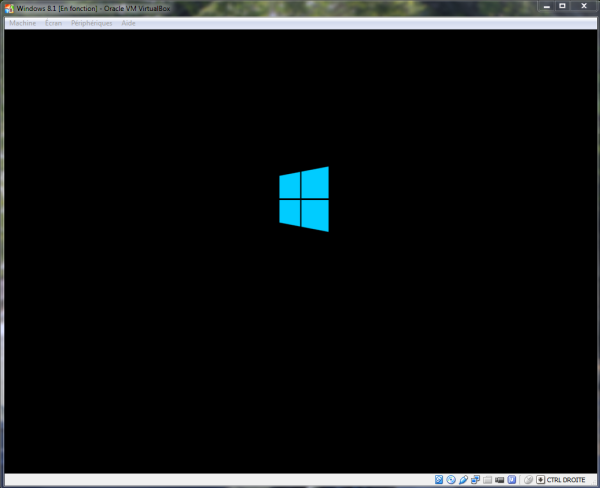Maximize the VirtualBox window
This screenshot has width=600, height=488.
(562, 6)
